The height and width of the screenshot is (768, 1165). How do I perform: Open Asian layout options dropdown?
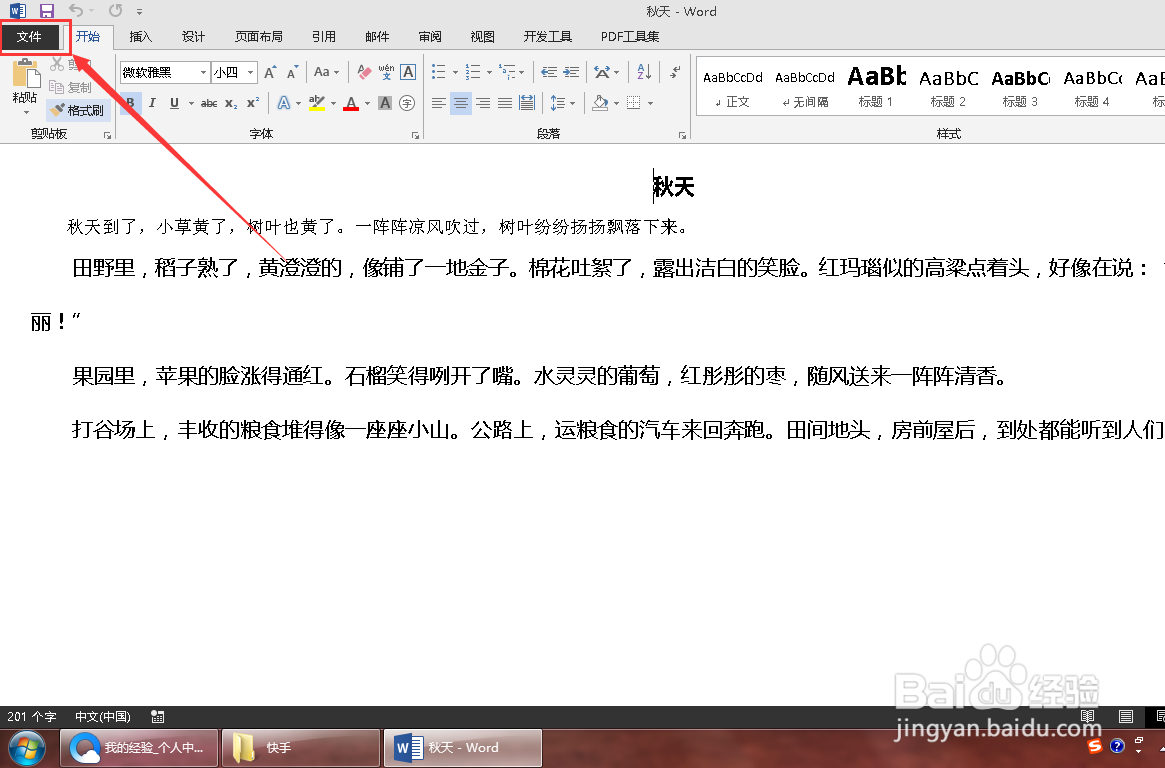pyautogui.click(x=606, y=72)
